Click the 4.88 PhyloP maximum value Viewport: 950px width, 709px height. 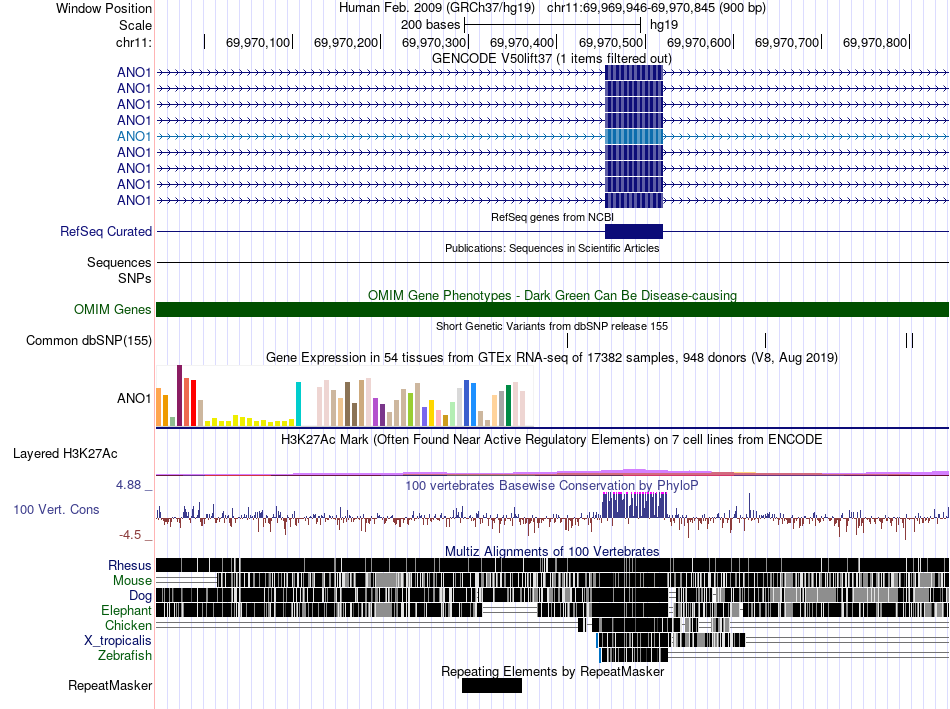tap(128, 485)
